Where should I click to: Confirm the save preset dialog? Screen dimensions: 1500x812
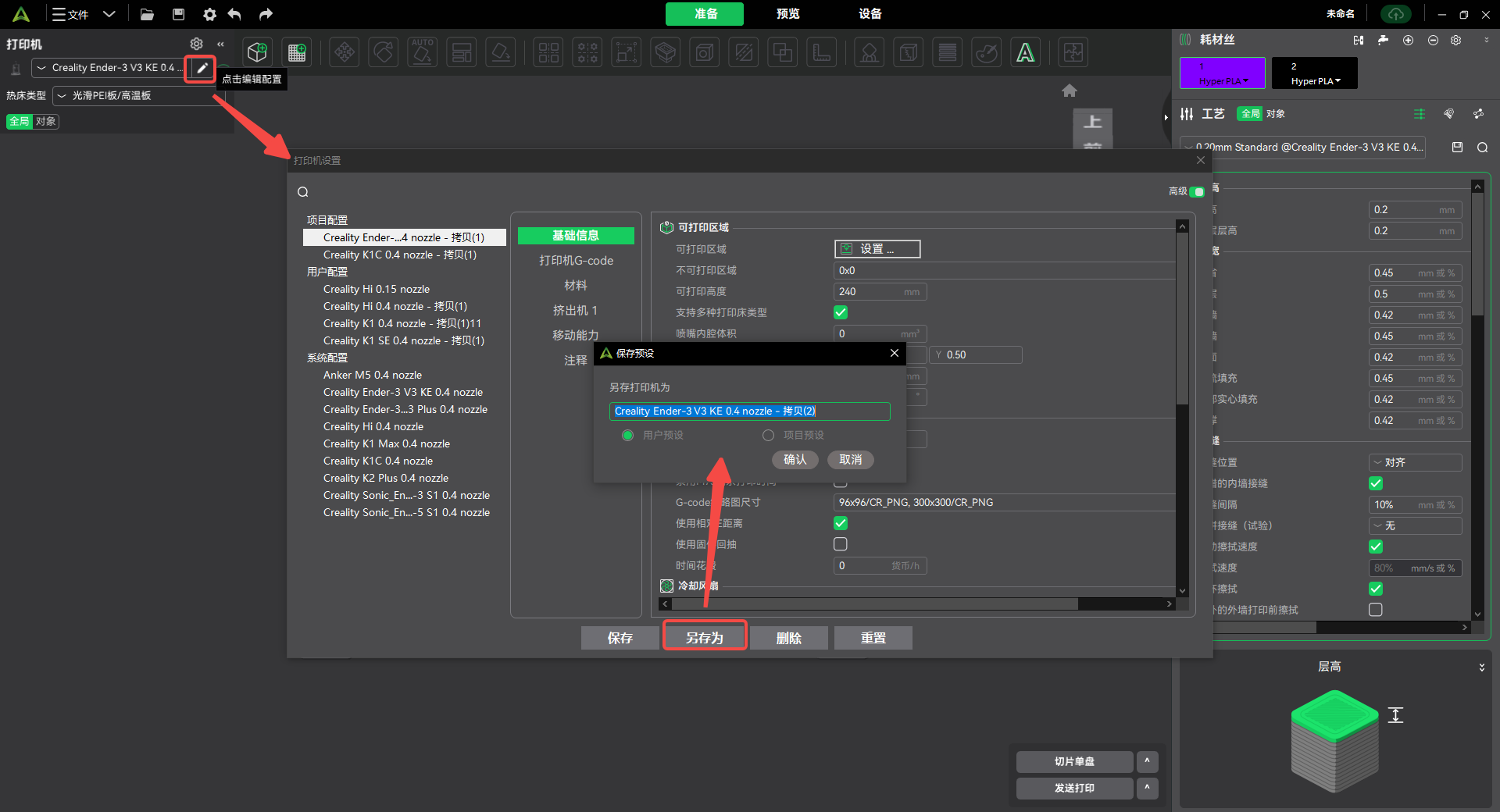795,460
